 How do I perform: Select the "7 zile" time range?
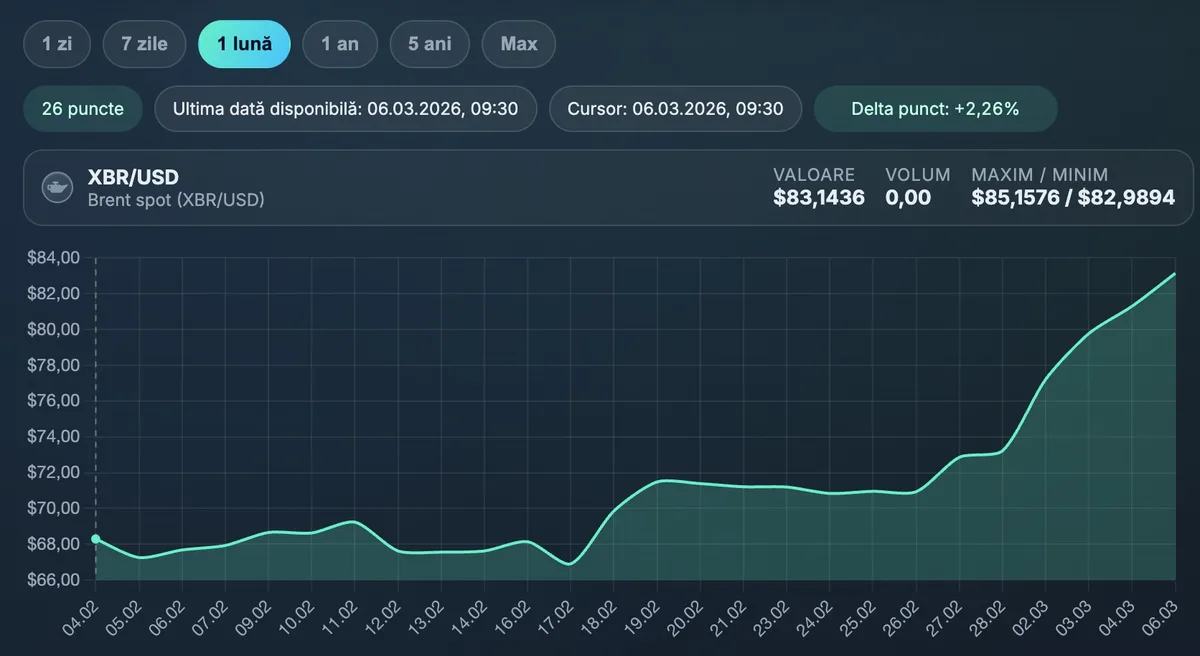(144, 43)
